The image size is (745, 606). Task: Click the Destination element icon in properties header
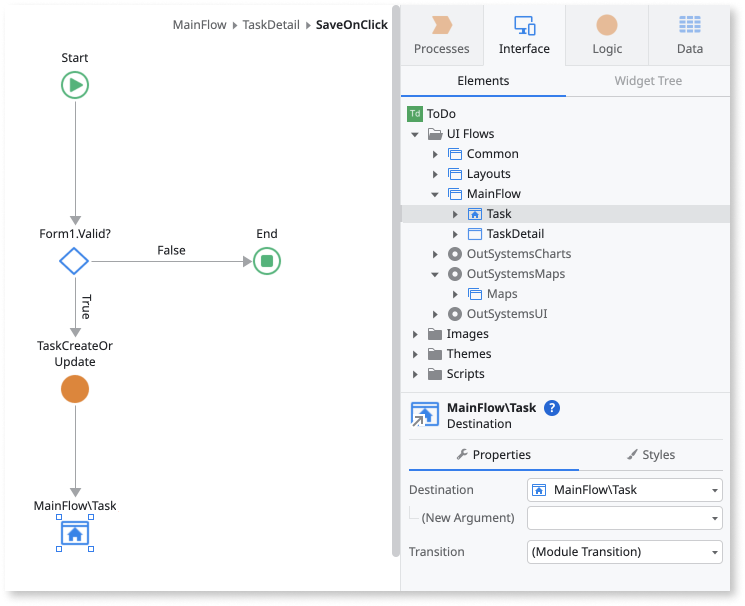424,415
